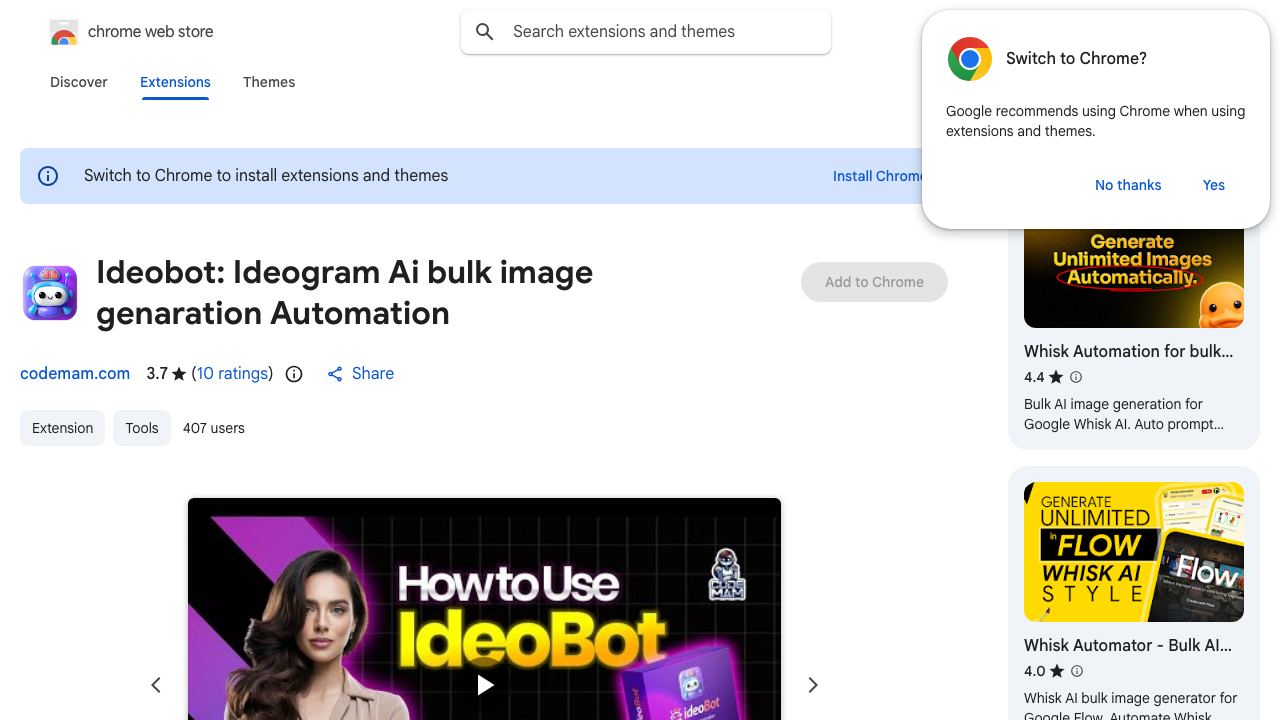Image resolution: width=1280 pixels, height=720 pixels.
Task: Click the Extension category chip
Action: pyautogui.click(x=62, y=428)
